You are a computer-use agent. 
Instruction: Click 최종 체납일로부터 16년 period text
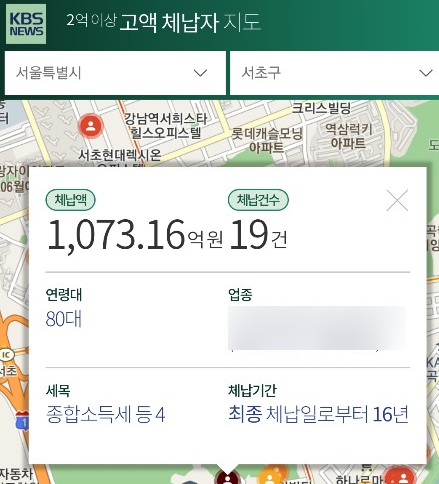(318, 414)
